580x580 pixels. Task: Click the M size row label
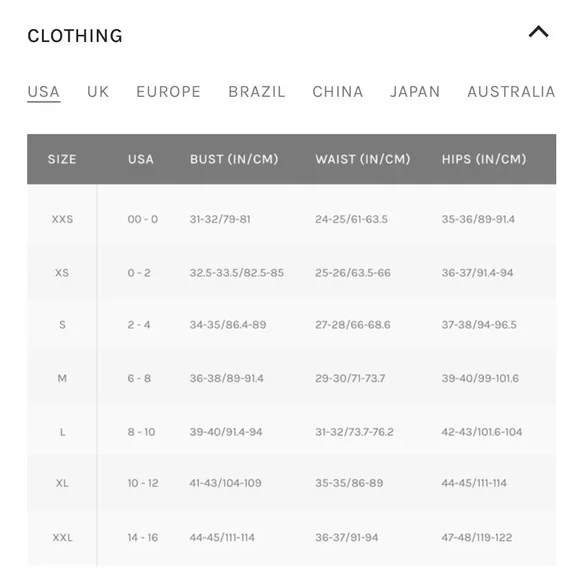(x=62, y=378)
